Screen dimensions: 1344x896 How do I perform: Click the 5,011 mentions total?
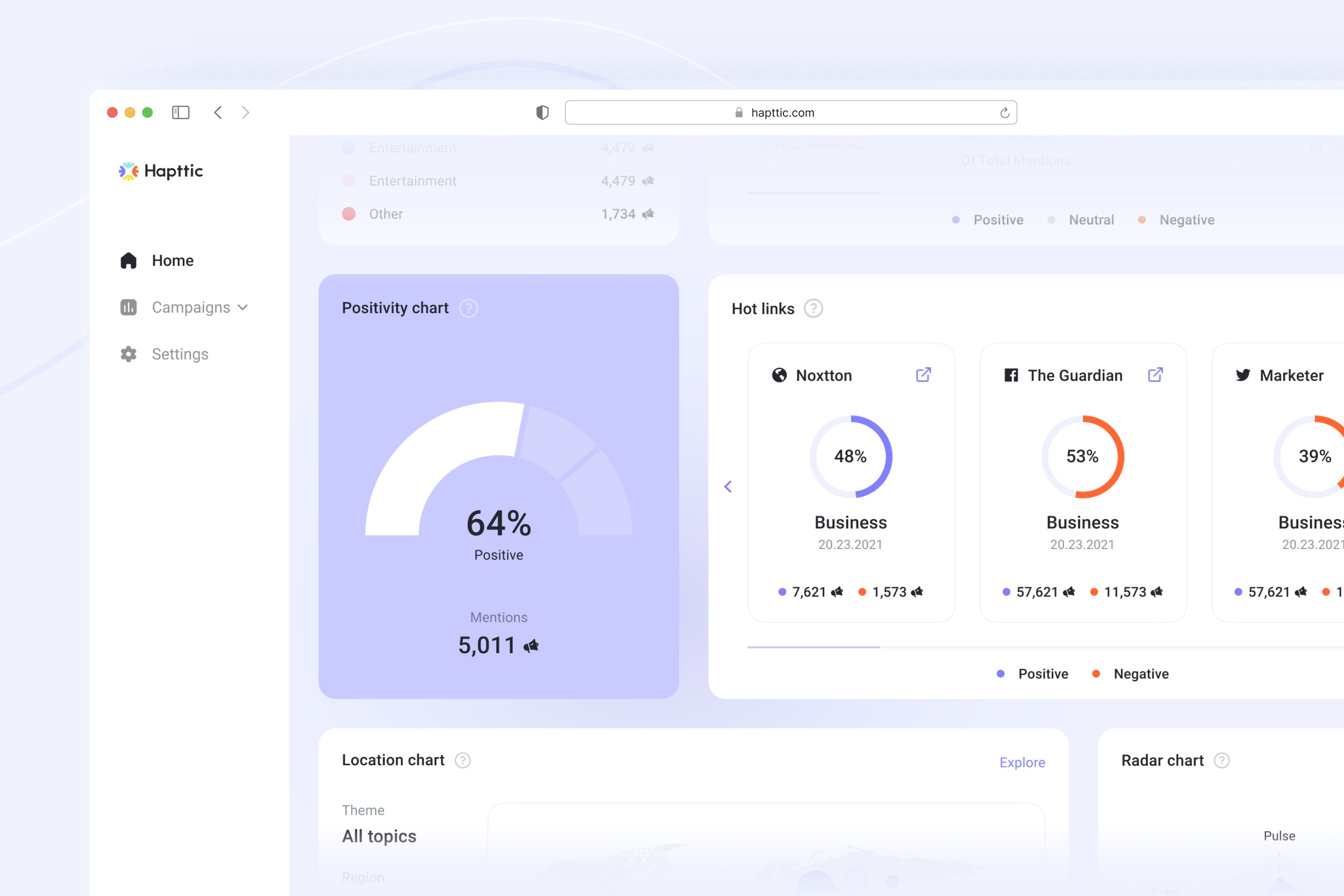coord(487,645)
